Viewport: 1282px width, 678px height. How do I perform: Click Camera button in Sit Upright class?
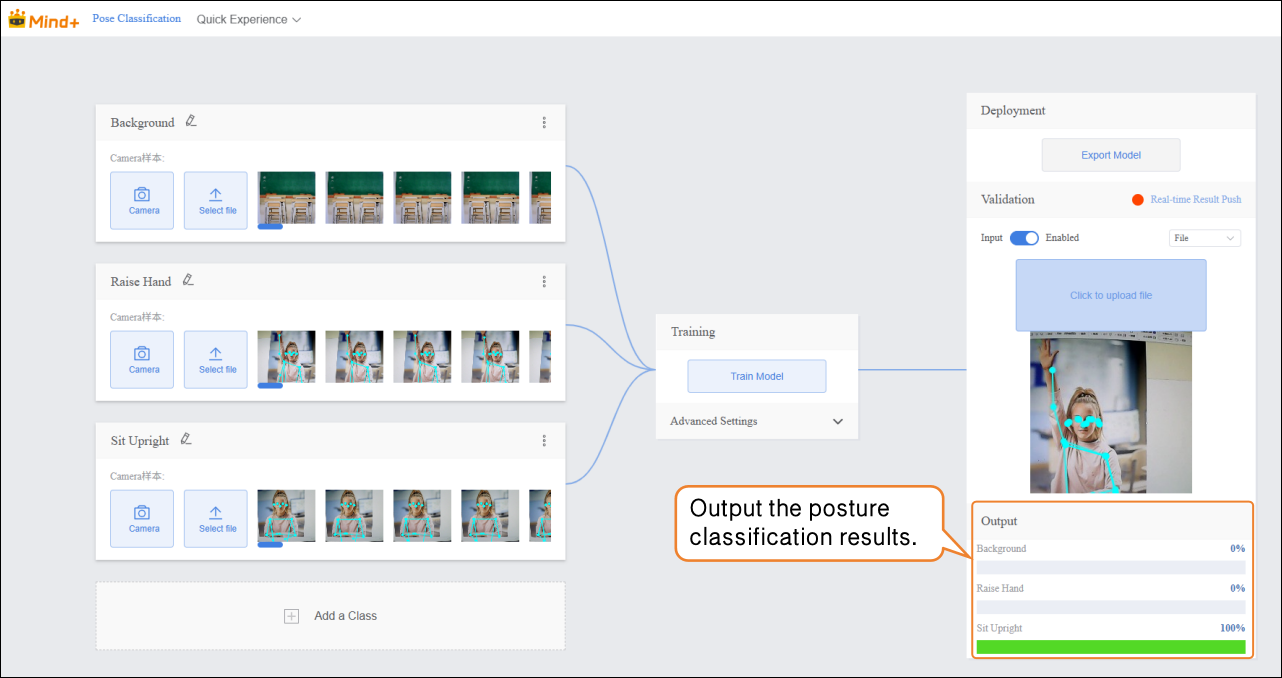142,519
